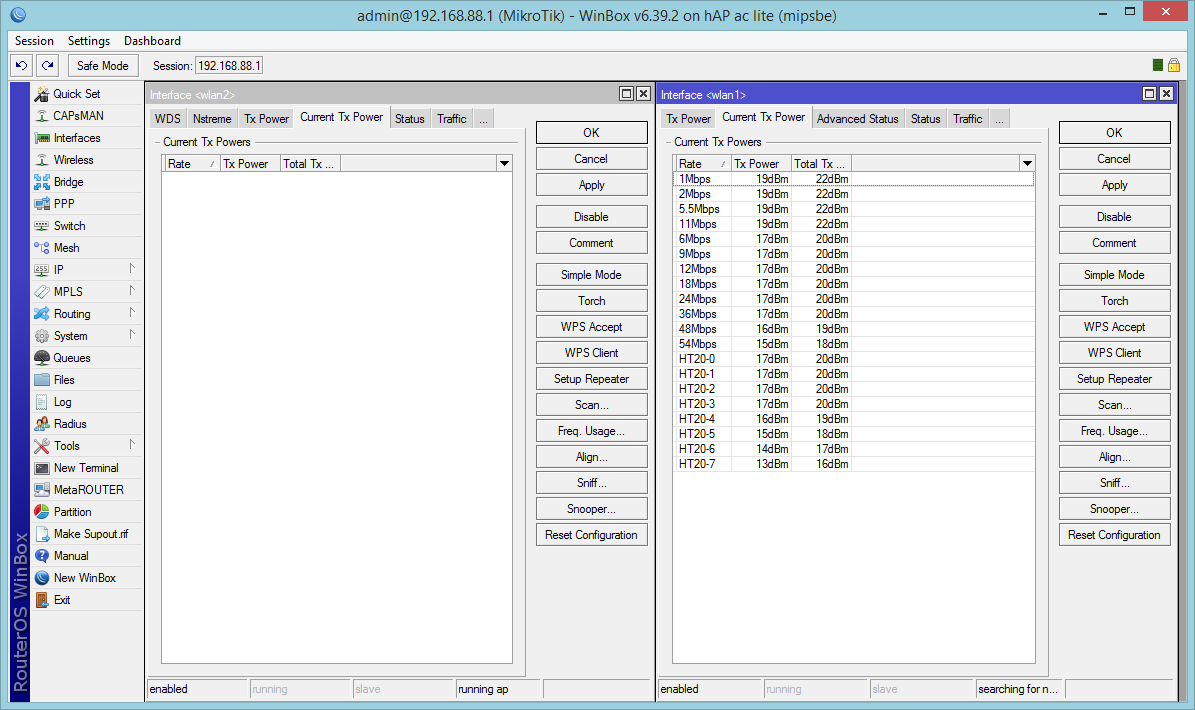Viewport: 1195px width, 710px height.
Task: Click Snooper... in wlan2 window
Action: pyautogui.click(x=591, y=509)
